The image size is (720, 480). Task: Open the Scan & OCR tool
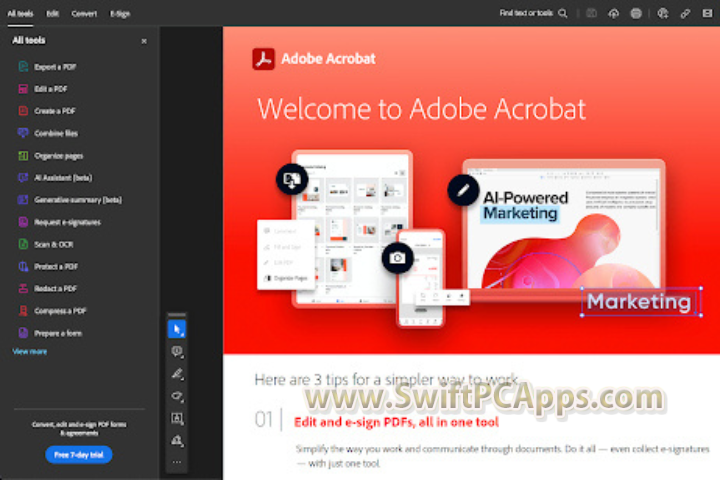[45, 244]
